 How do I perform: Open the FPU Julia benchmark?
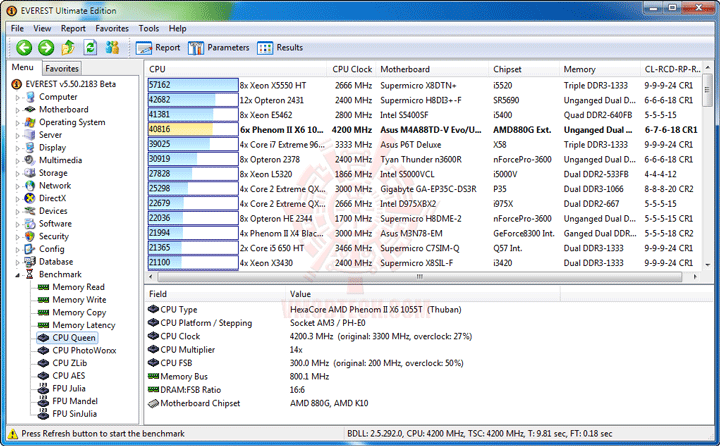(x=69, y=389)
